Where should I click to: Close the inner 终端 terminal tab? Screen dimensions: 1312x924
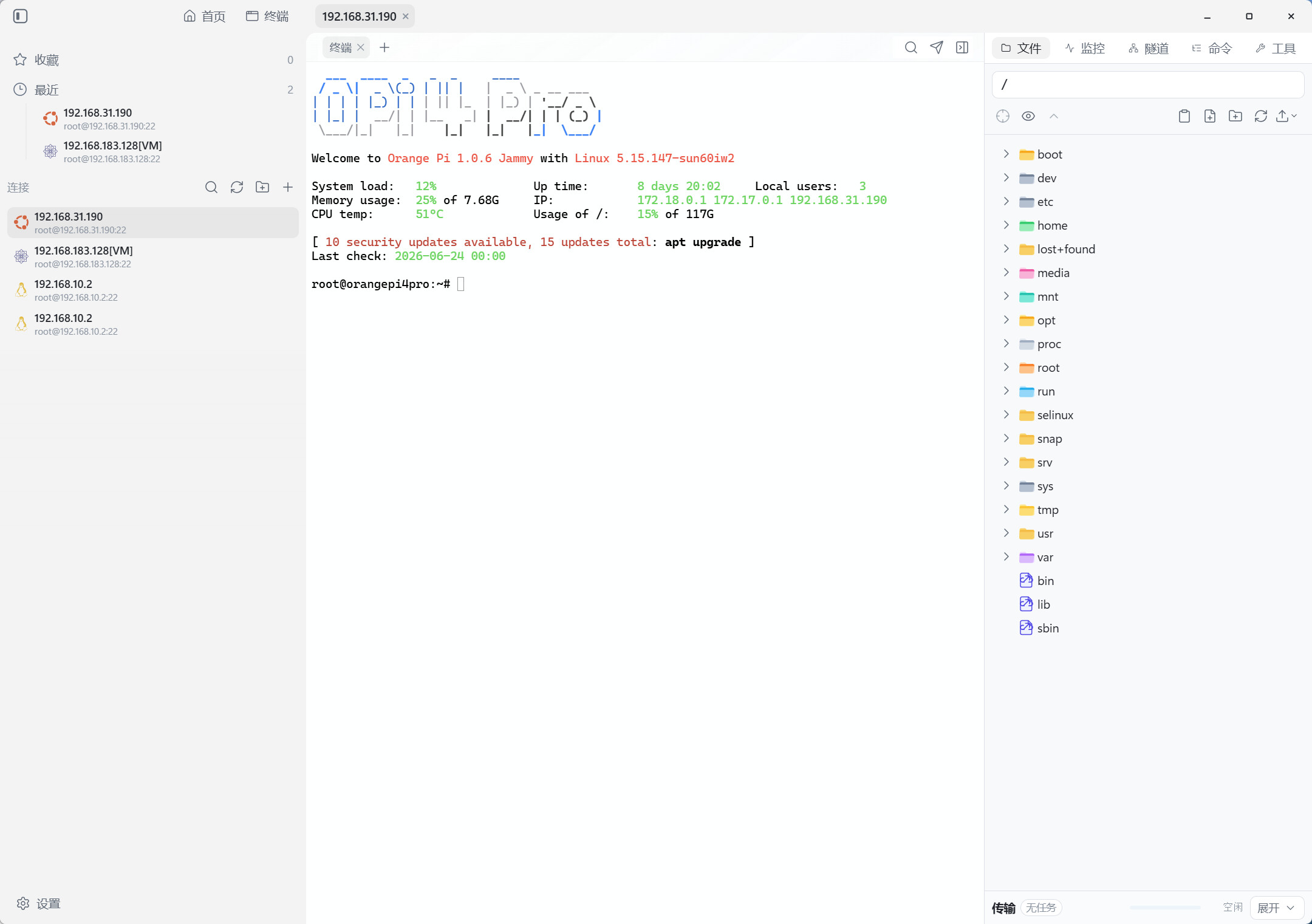(x=361, y=47)
